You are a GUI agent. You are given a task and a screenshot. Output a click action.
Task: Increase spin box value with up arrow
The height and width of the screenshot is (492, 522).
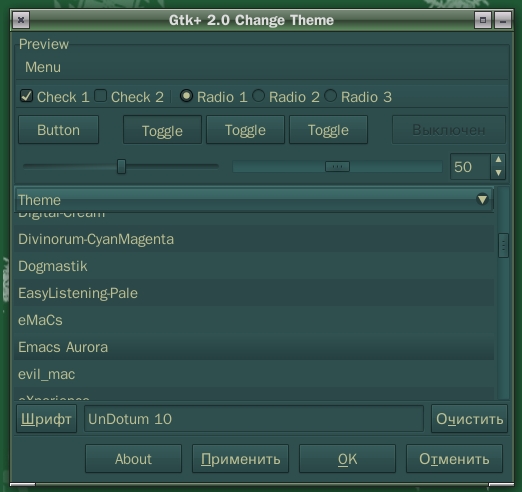498,160
